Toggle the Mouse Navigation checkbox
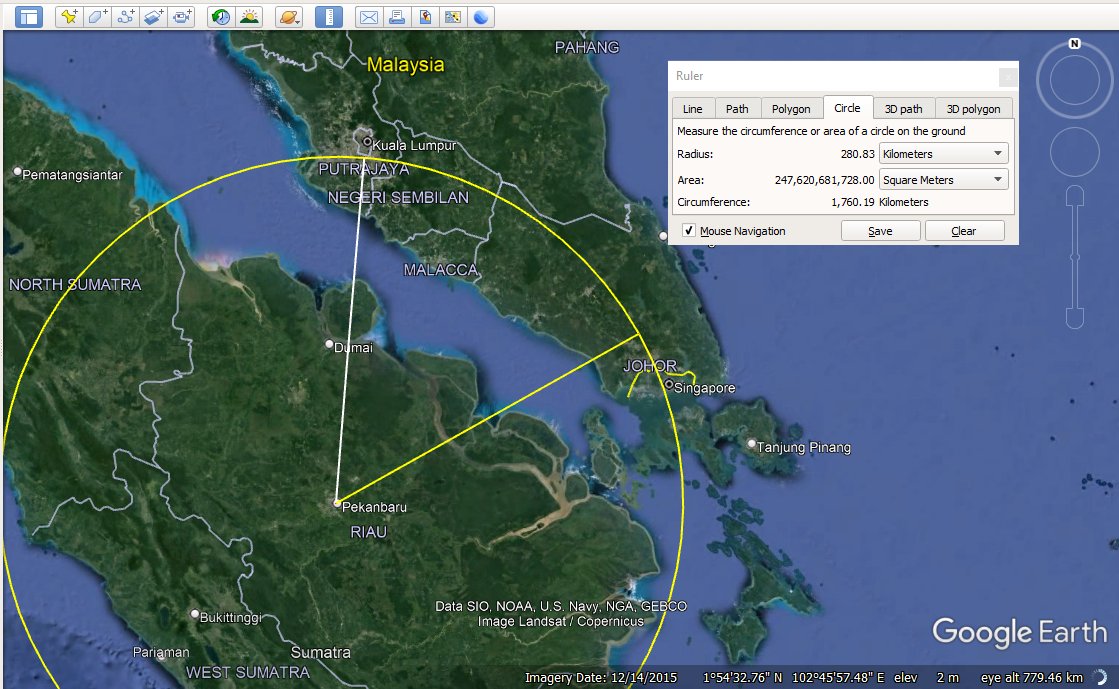This screenshot has height=689, width=1119. tap(689, 231)
